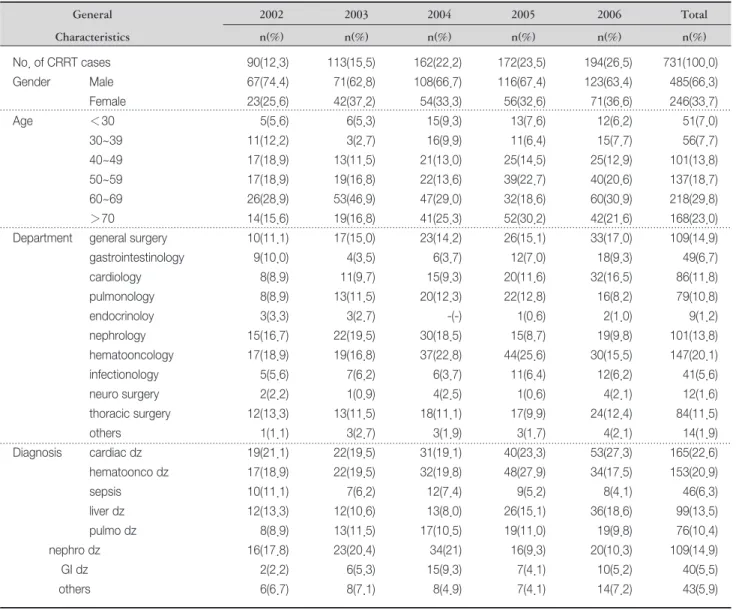Click the 'Diagnosis' category label

click(x=37, y=453)
